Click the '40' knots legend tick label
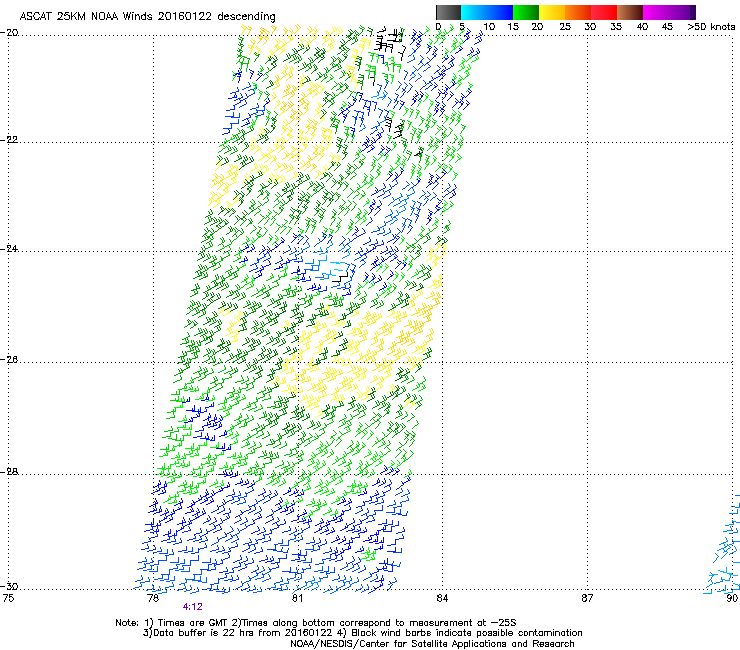This screenshot has height=650, width=740. [642, 27]
